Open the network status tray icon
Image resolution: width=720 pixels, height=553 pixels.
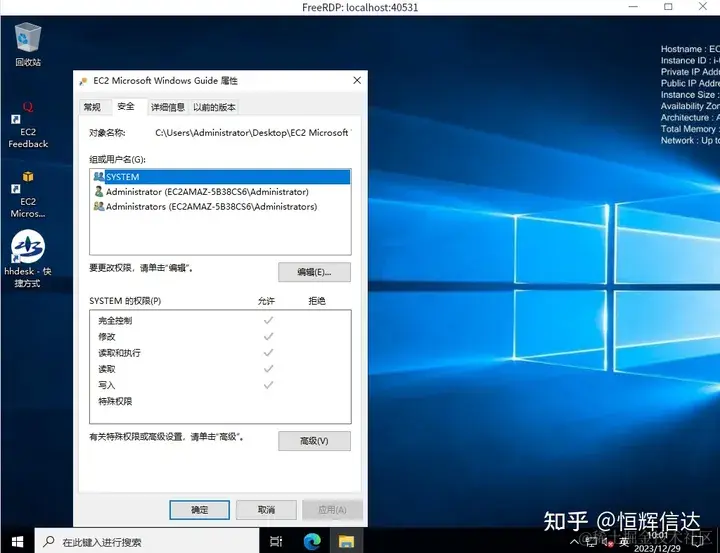click(x=591, y=542)
